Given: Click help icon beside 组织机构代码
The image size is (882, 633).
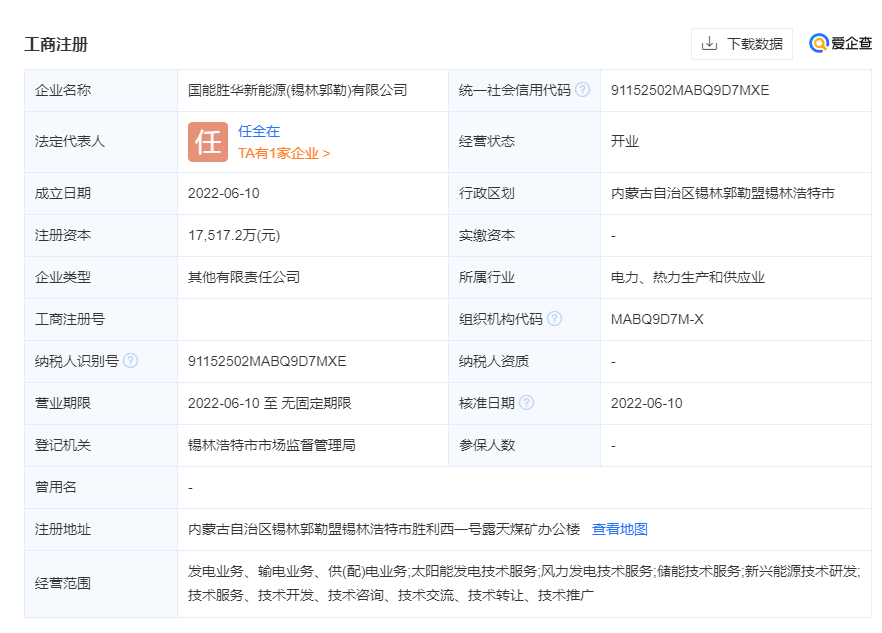Looking at the screenshot, I should click(x=554, y=319).
